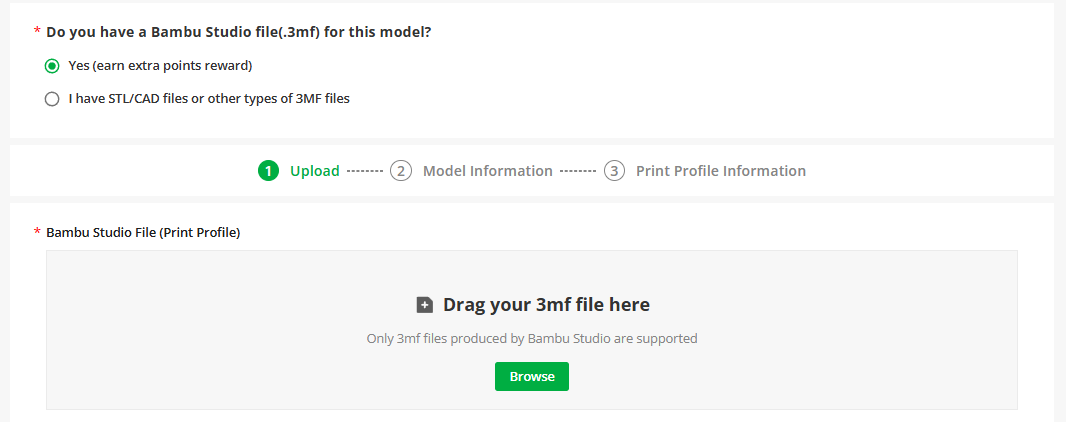The width and height of the screenshot is (1066, 422).
Task: Click the "Only 3mf files produced" hint text
Action: click(532, 338)
